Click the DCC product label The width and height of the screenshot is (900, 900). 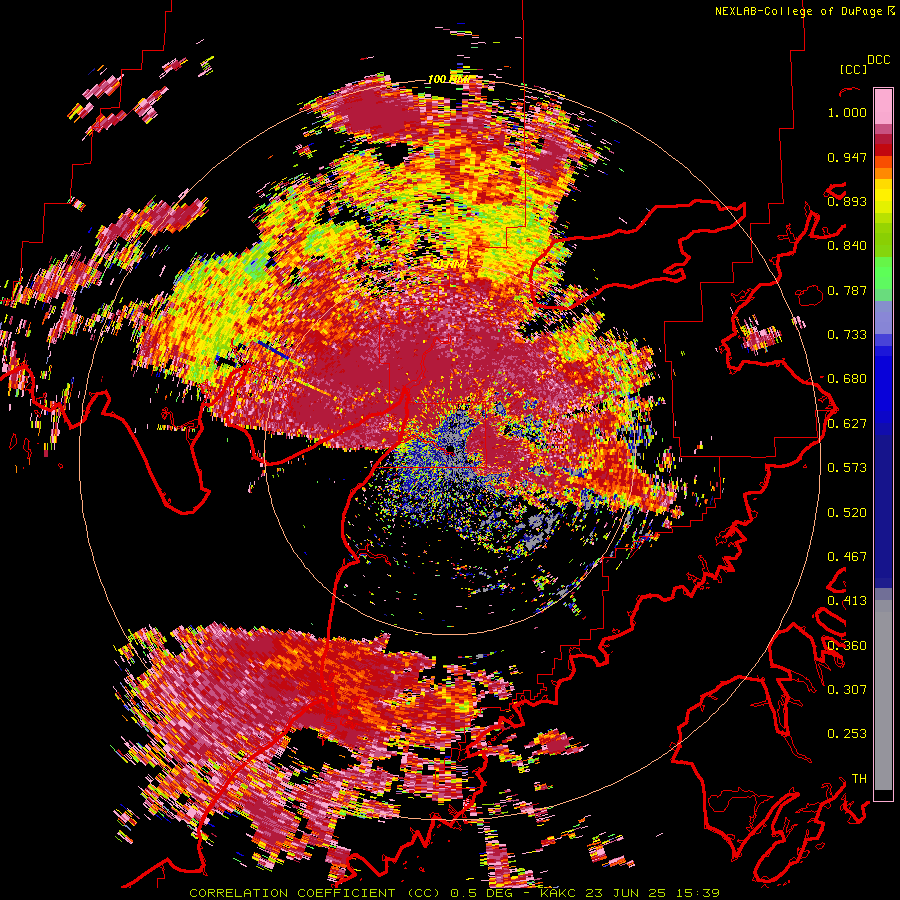click(x=878, y=60)
